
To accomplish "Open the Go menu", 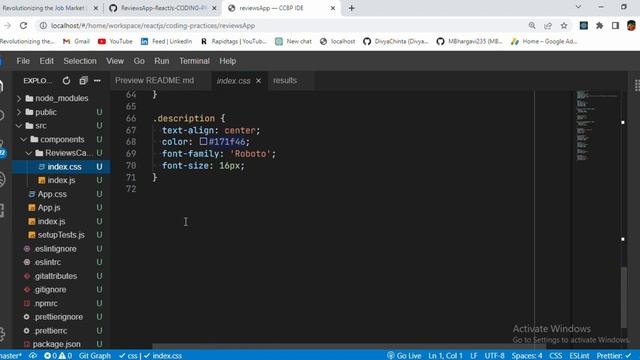I will pos(139,61).
